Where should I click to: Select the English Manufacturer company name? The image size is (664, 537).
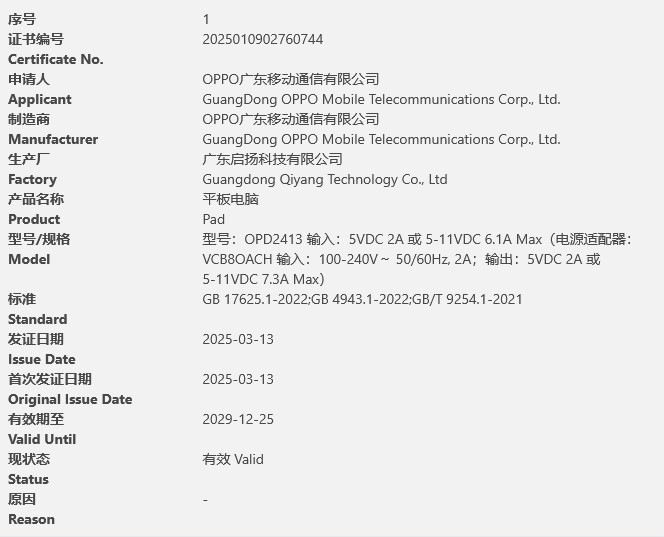381,139
